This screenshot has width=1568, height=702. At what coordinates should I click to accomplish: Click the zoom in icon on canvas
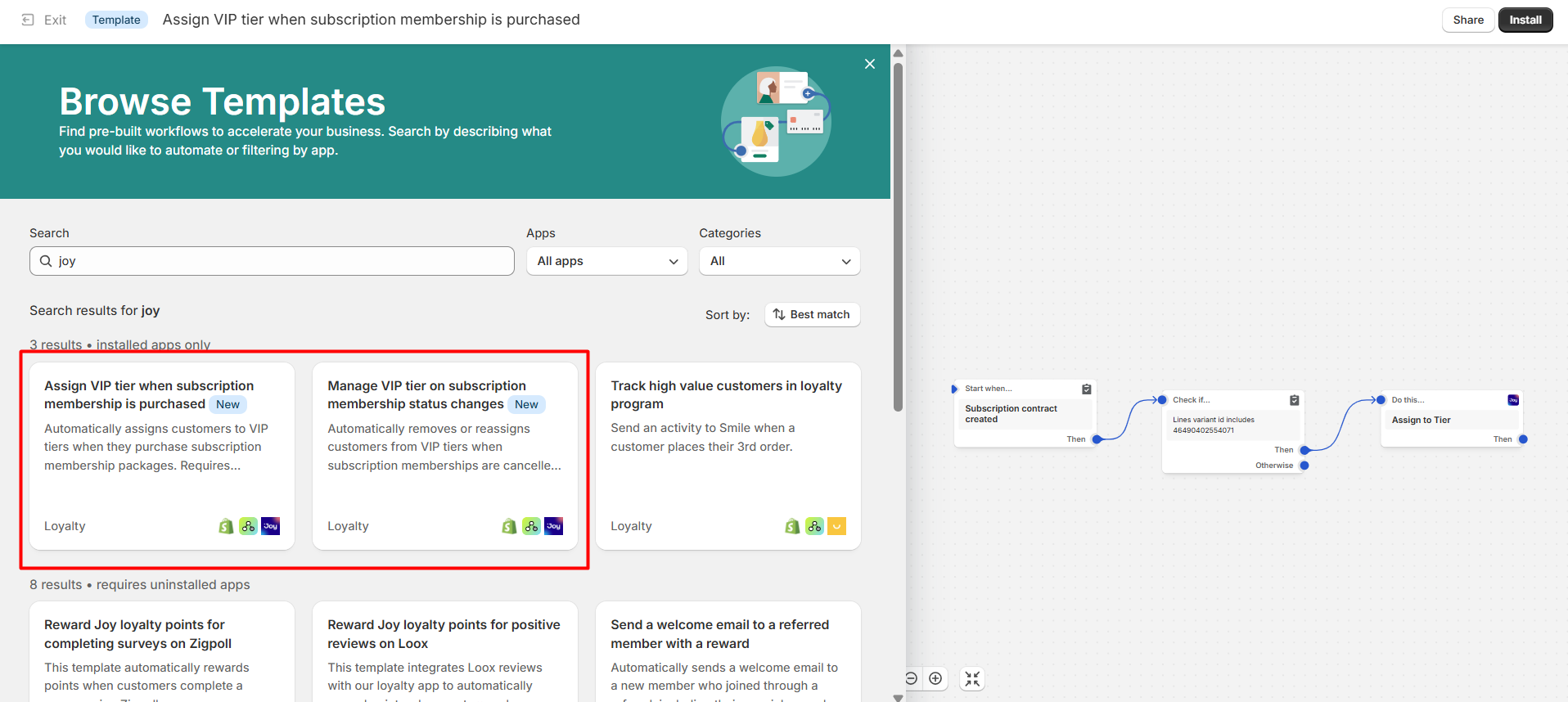935,678
